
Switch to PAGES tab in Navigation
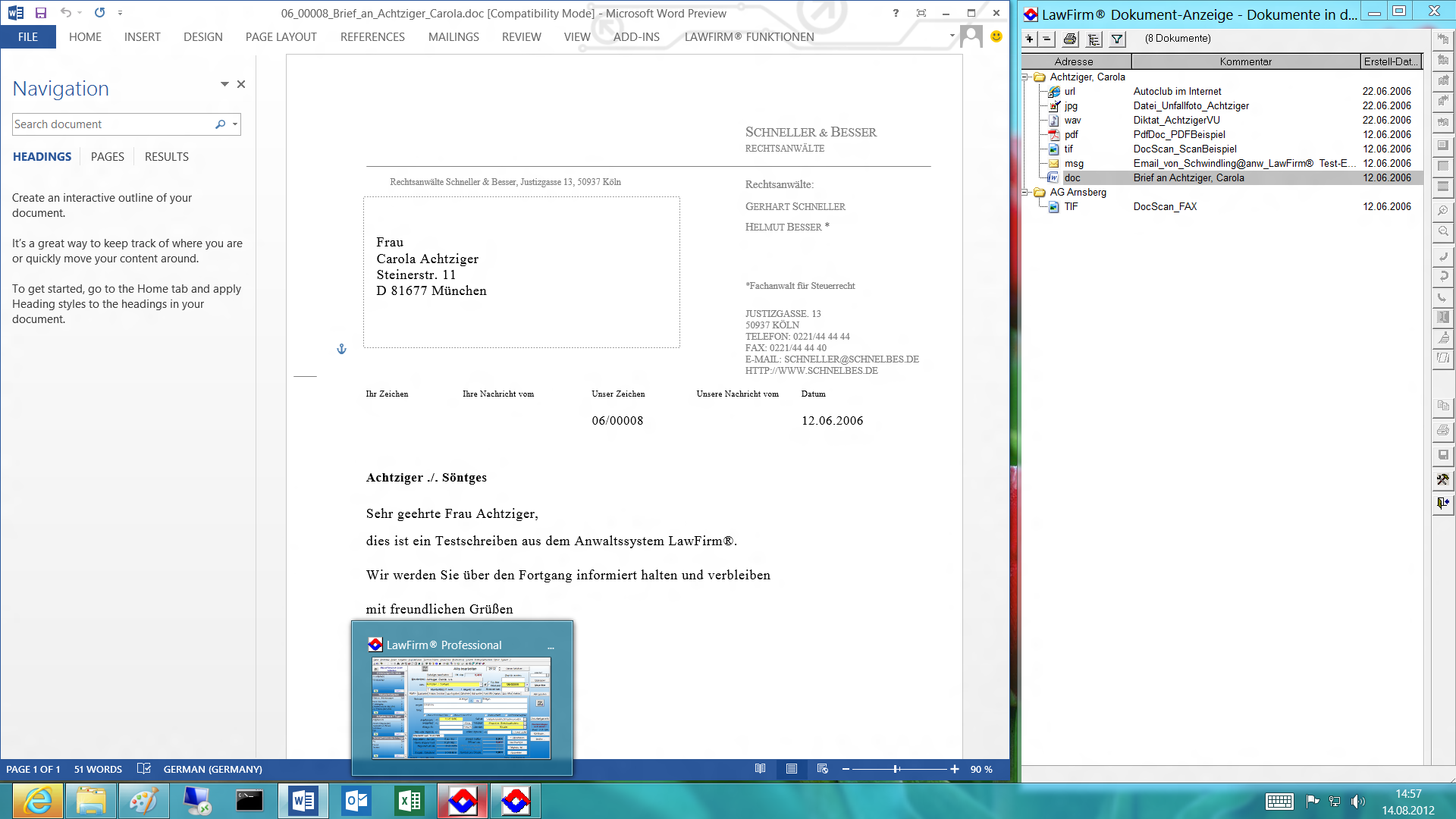coord(107,157)
